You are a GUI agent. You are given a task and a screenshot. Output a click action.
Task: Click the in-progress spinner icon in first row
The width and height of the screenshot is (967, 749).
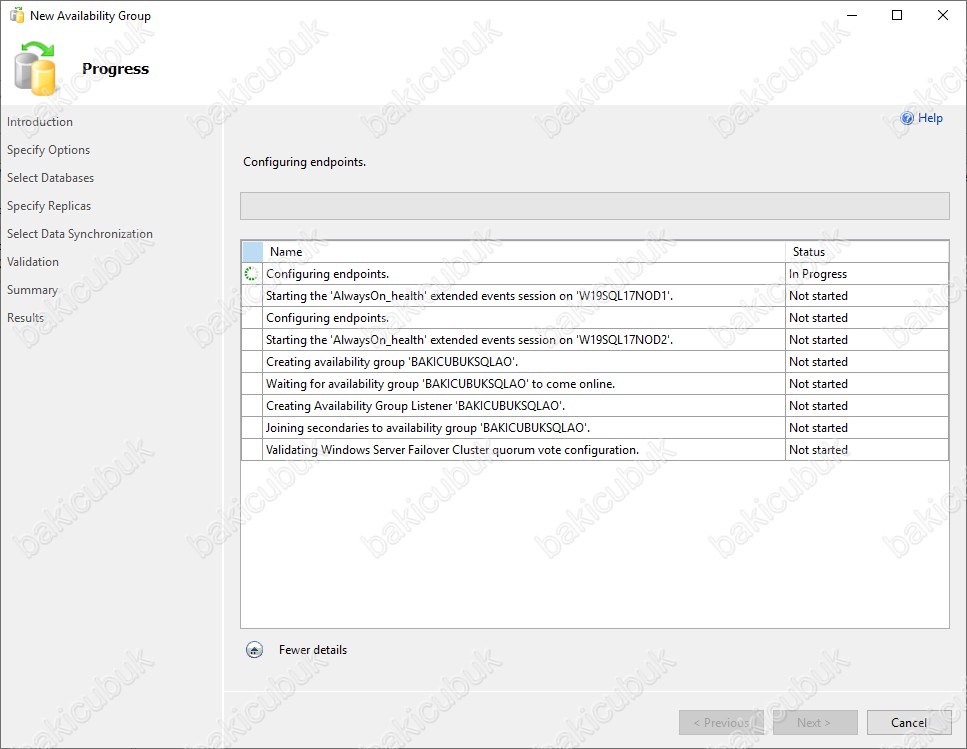pyautogui.click(x=252, y=274)
